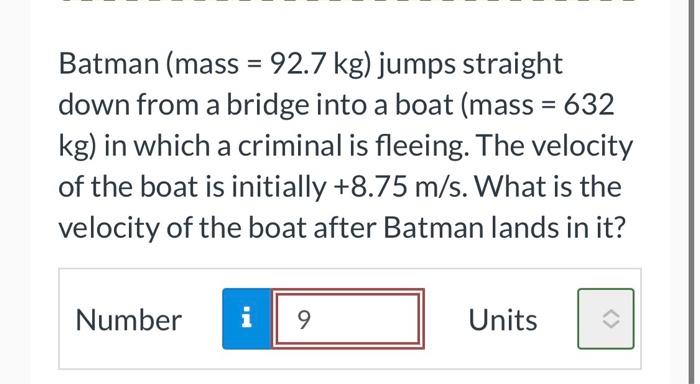The width and height of the screenshot is (700, 384).
Task: Focus the Number answer input field
Action: coord(348,319)
